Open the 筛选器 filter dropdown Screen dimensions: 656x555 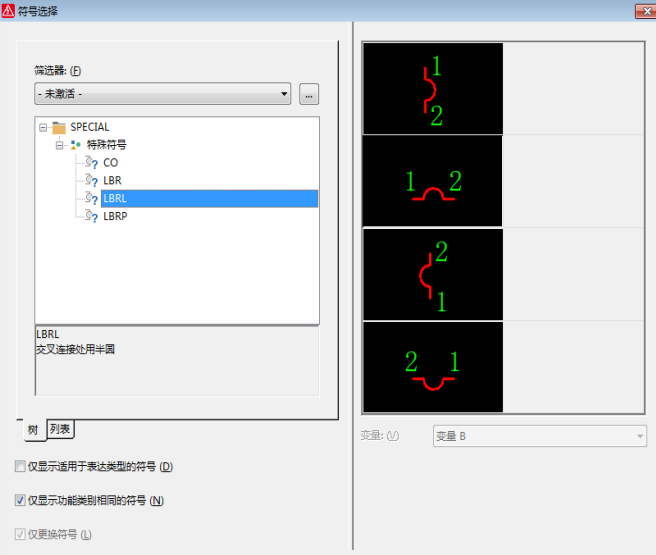(162, 94)
